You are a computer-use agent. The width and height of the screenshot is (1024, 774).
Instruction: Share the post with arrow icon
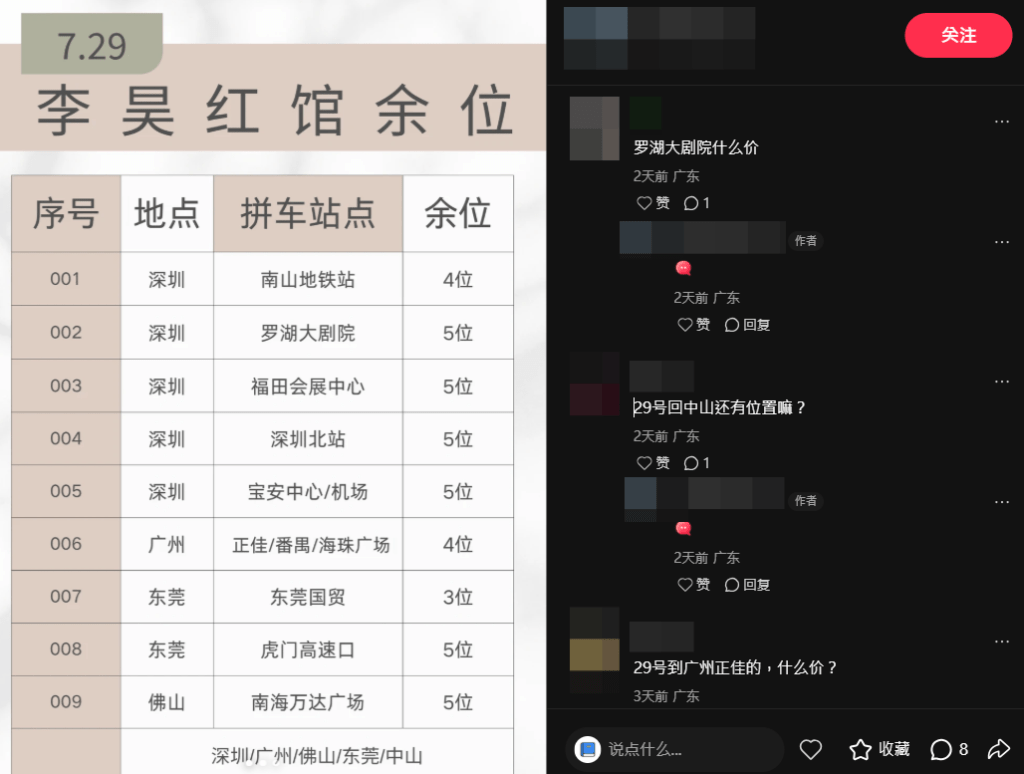point(999,749)
